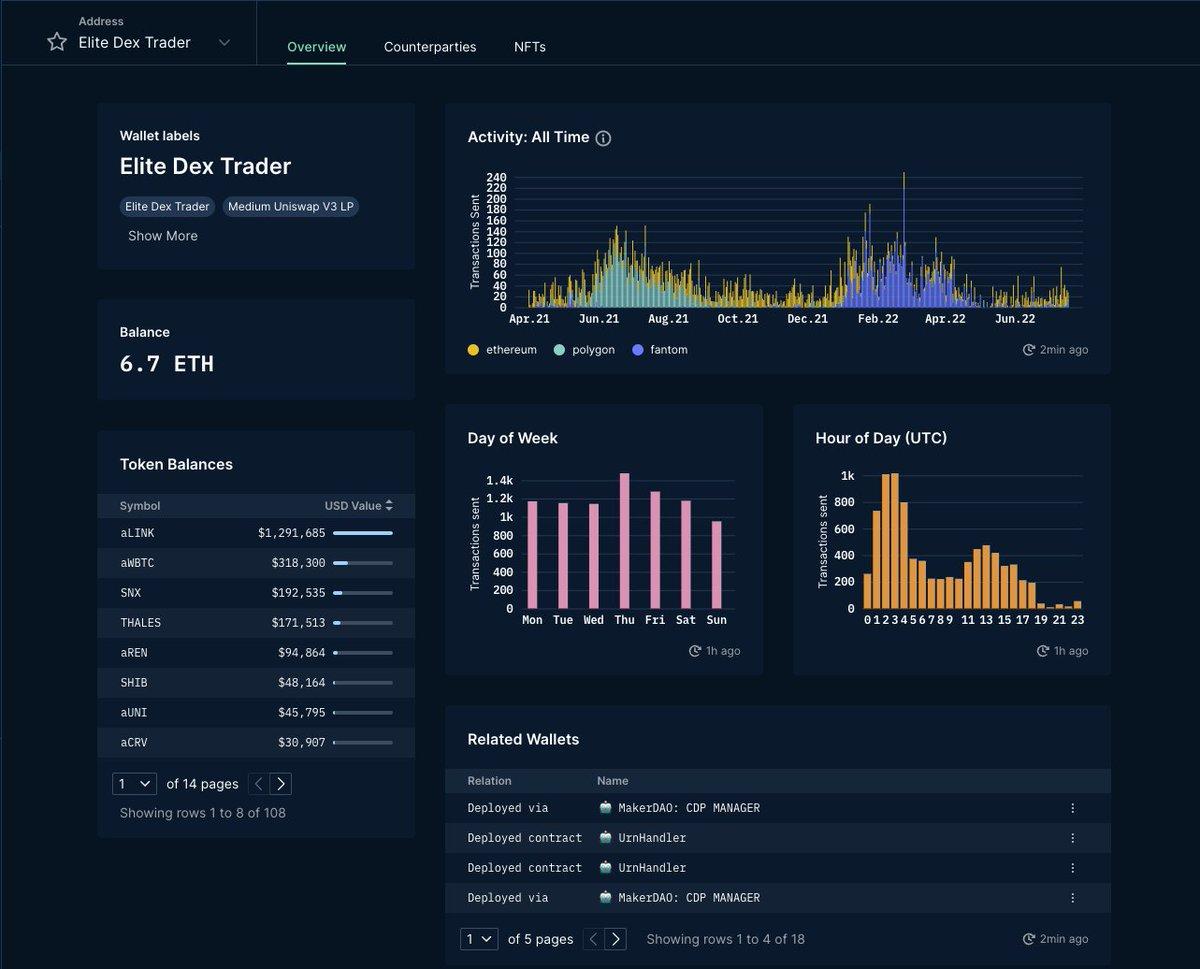Toggle the fantom series in legend
Viewport: 1200px width, 969px height.
pyautogui.click(x=640, y=350)
